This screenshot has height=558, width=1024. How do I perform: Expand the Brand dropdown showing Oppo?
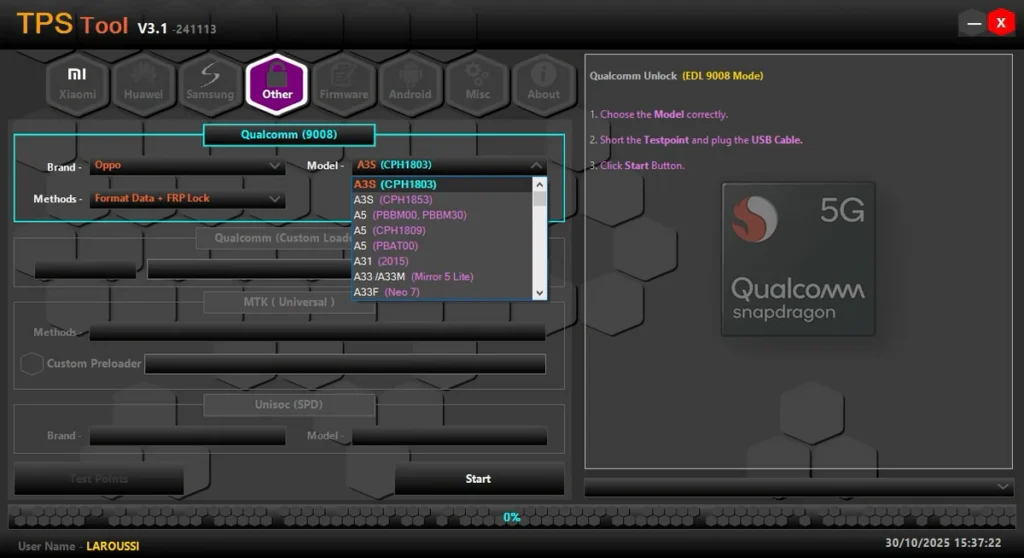(x=187, y=166)
